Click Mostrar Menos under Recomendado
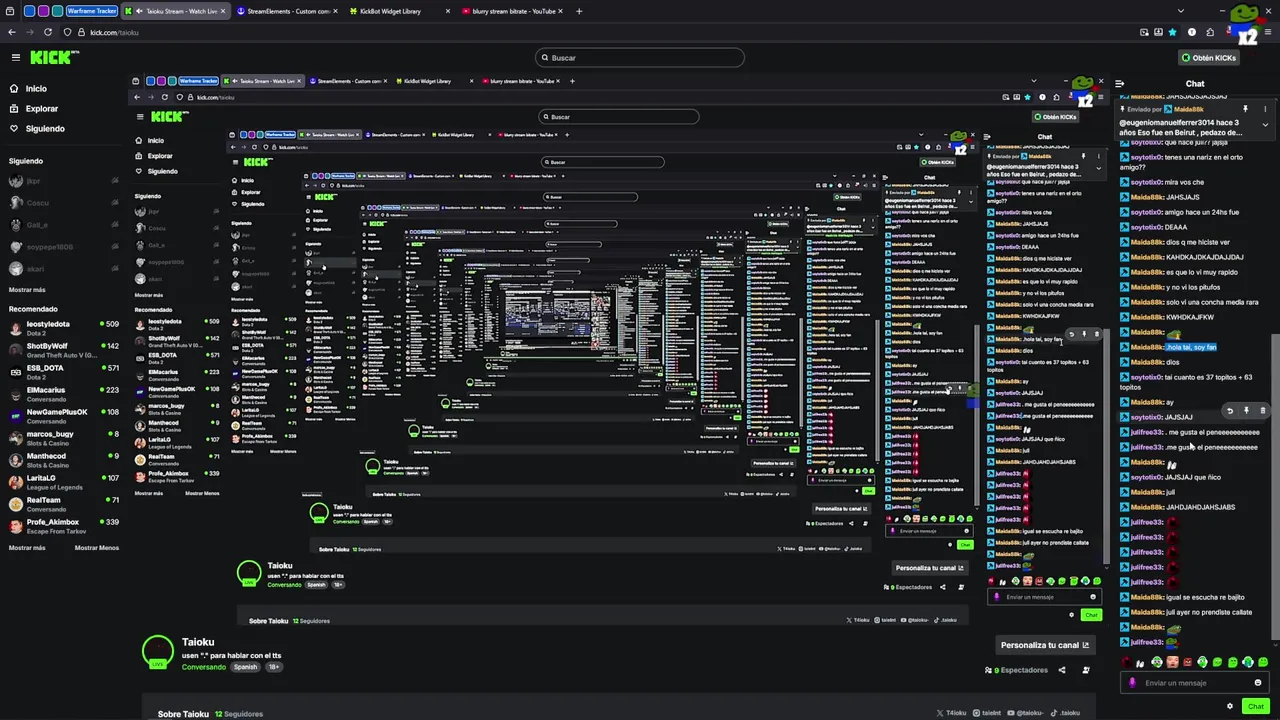The height and width of the screenshot is (720, 1280). (x=96, y=548)
